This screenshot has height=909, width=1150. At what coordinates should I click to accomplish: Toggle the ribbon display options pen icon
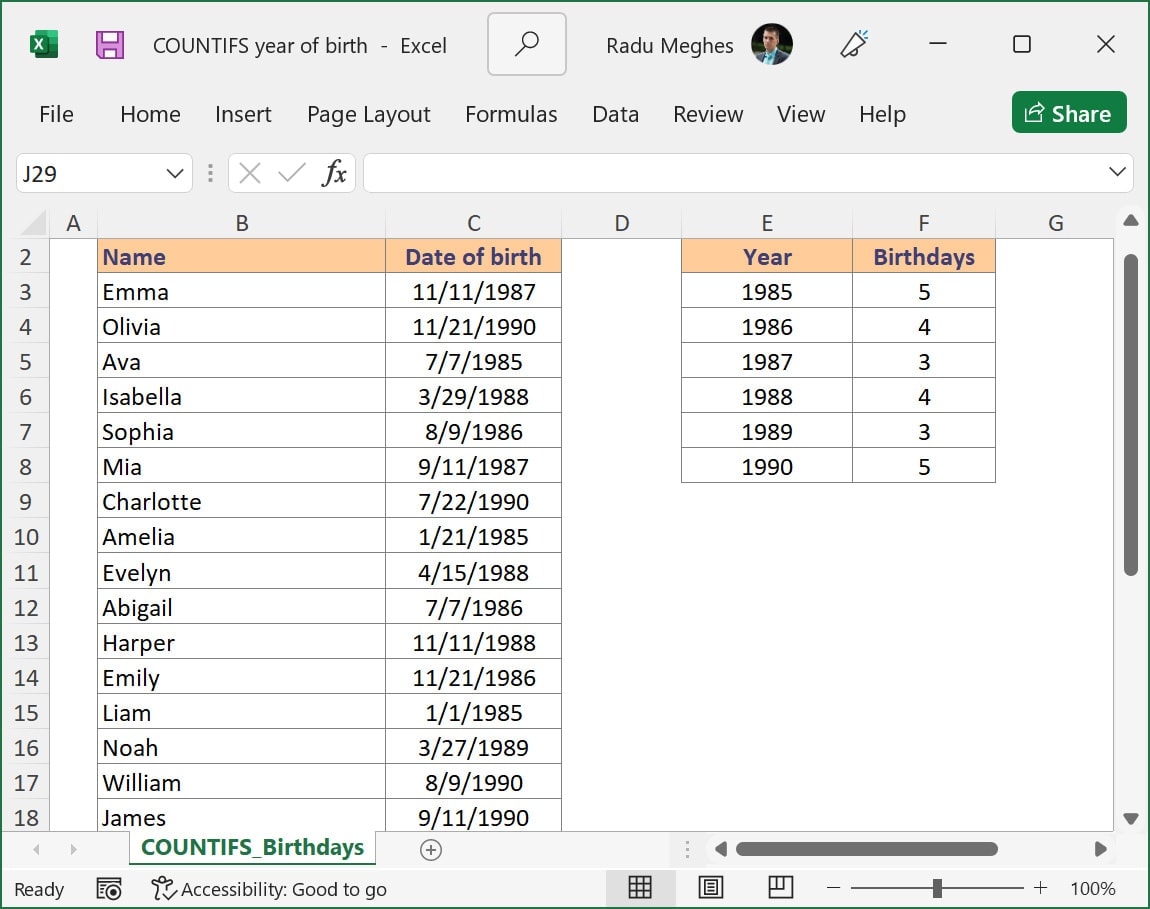tap(855, 44)
